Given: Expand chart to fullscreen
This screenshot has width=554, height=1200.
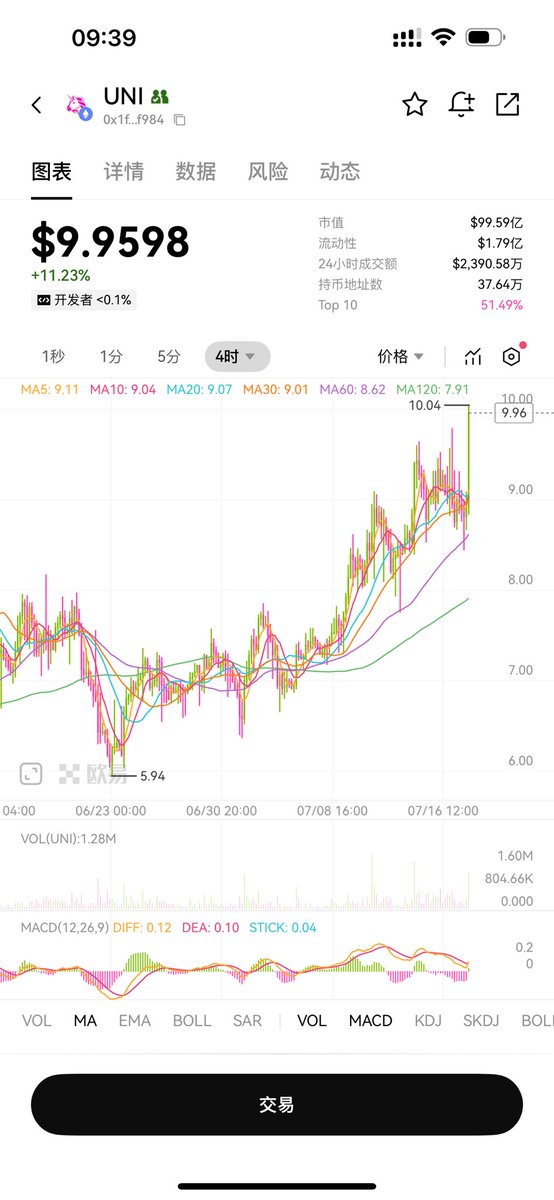Looking at the screenshot, I should point(31,773).
